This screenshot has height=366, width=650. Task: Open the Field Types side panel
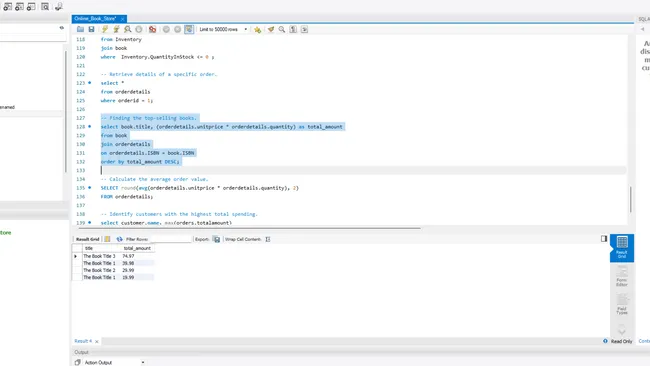(622, 305)
